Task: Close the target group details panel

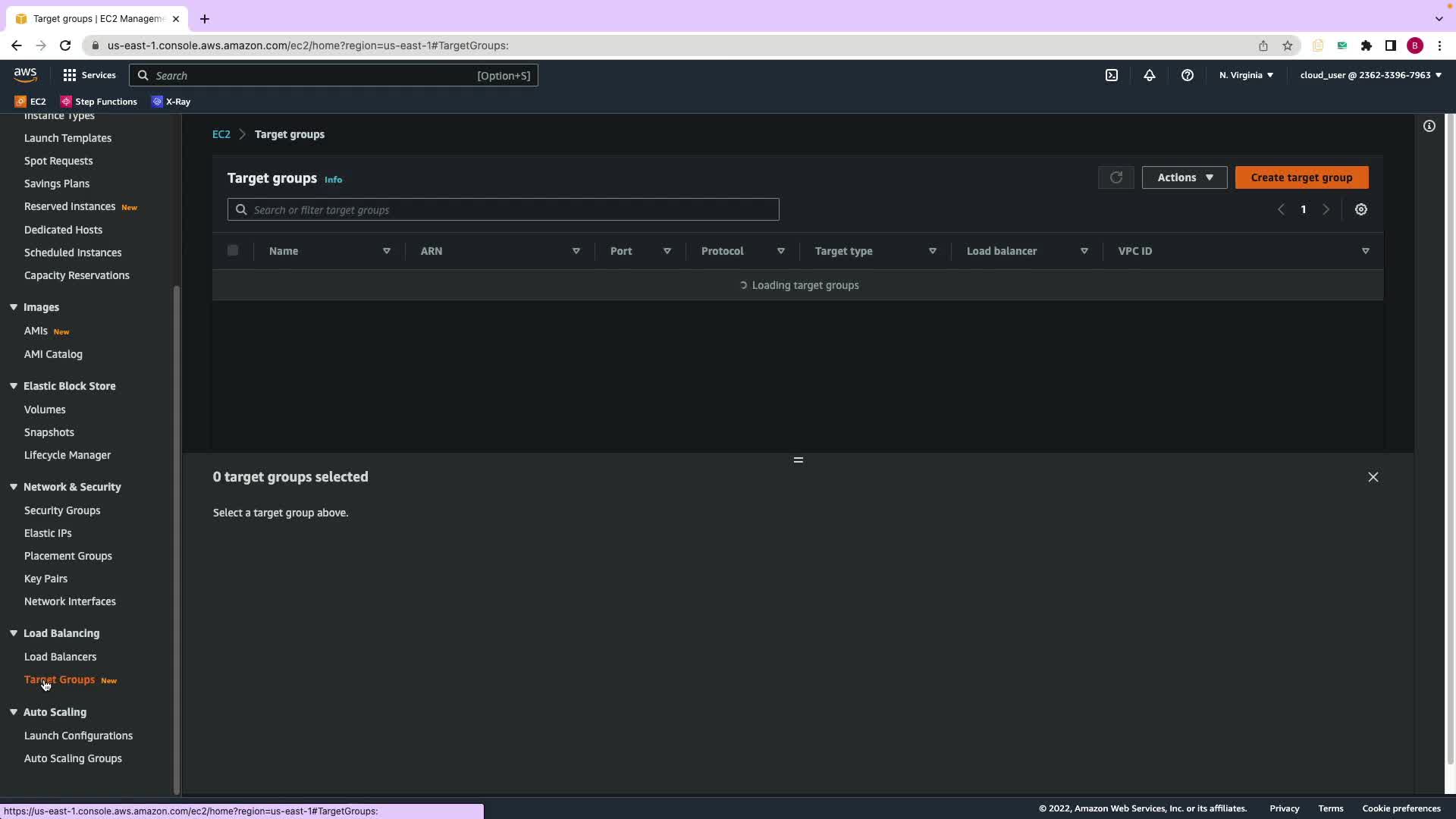Action: pos(1373,477)
